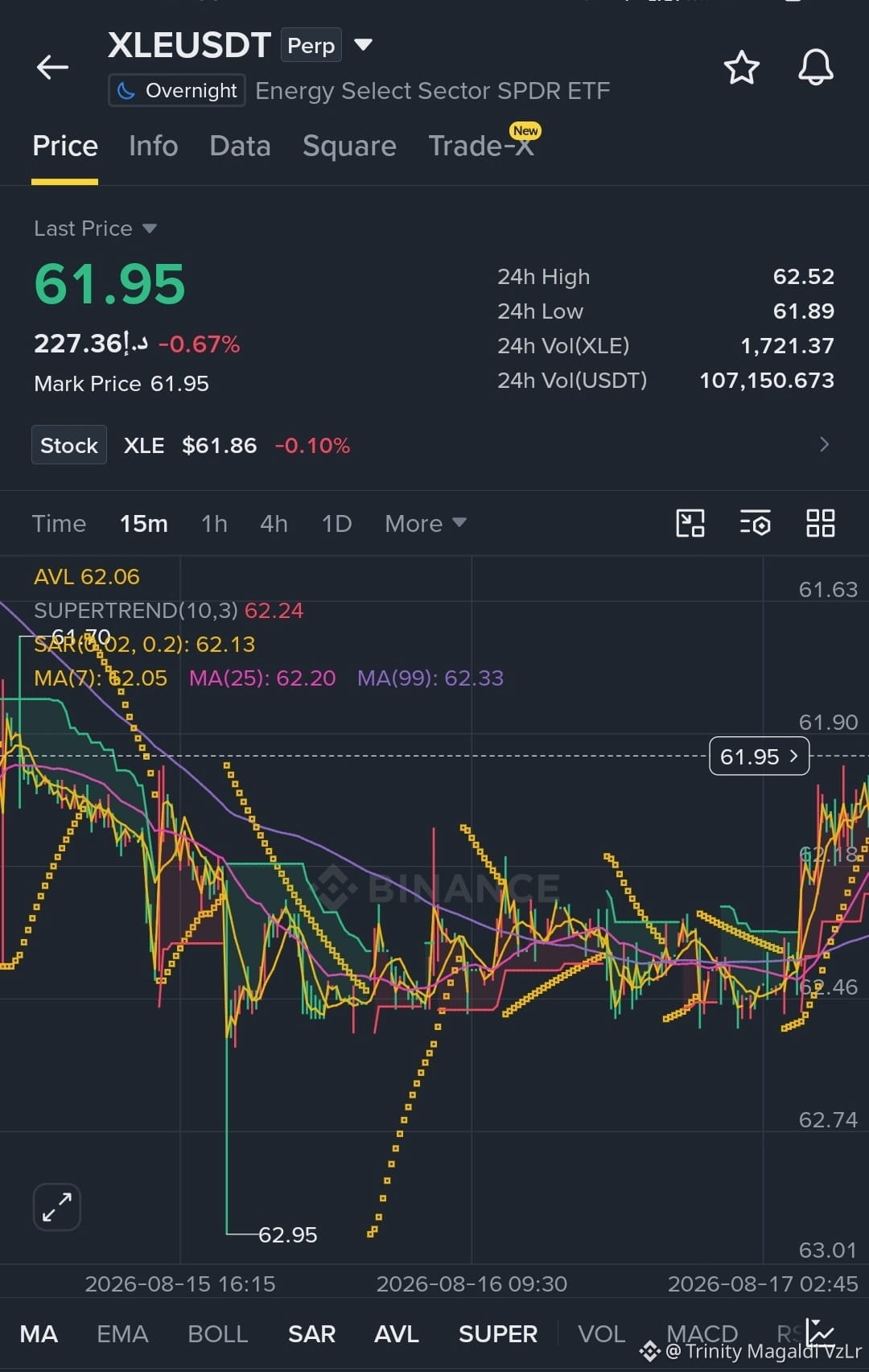
Task: Jump to current price 61.95 label
Action: click(759, 756)
